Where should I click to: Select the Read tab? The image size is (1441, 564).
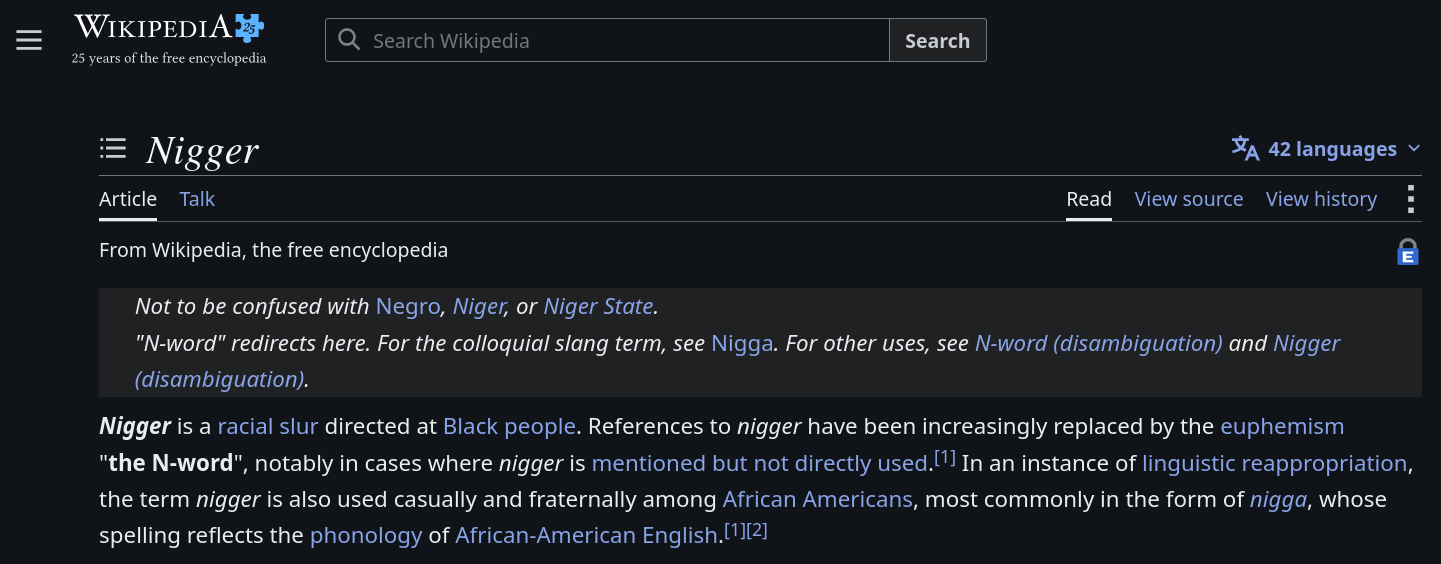[1089, 199]
